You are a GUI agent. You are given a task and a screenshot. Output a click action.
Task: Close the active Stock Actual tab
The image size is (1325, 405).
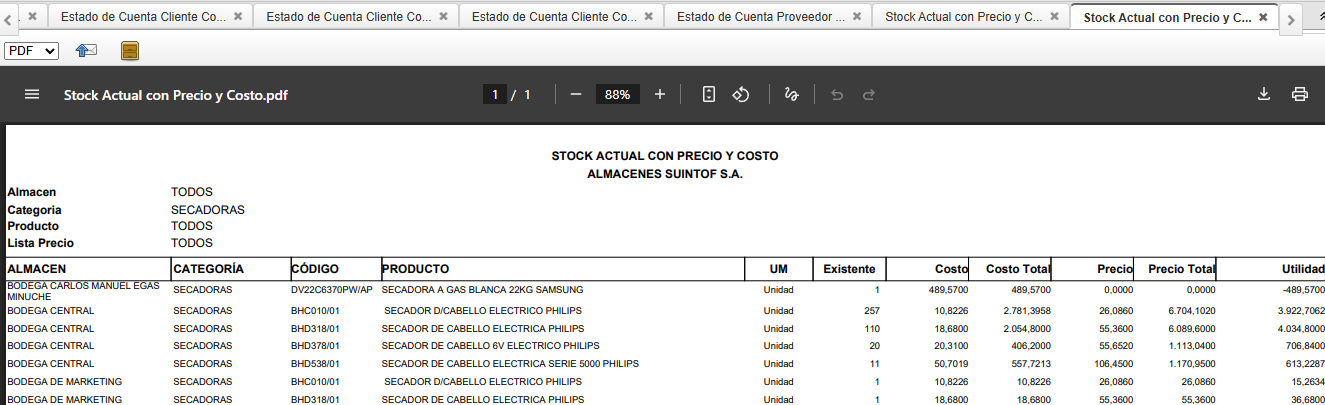tap(1263, 17)
